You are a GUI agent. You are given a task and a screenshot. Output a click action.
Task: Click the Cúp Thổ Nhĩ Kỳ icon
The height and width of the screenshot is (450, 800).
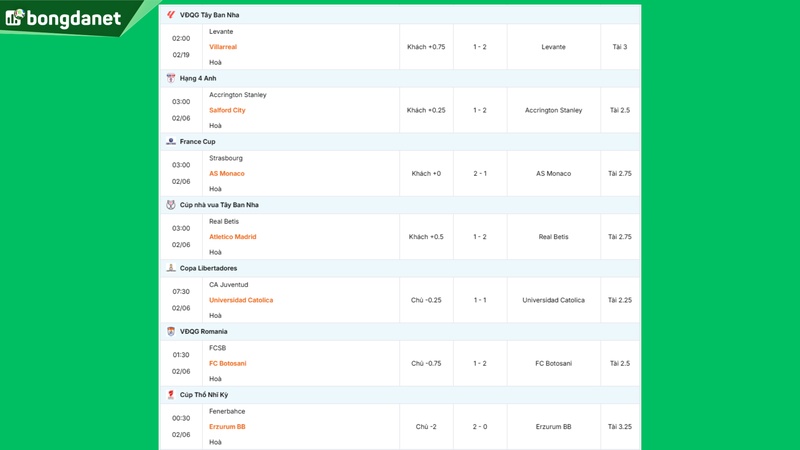[171, 395]
